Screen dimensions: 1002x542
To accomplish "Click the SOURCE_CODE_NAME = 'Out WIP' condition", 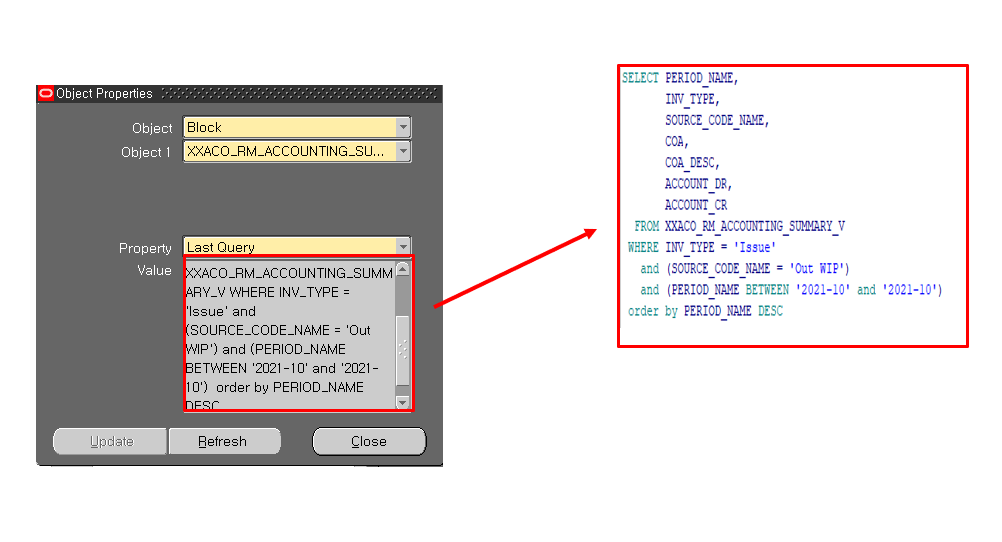I will (x=745, y=268).
